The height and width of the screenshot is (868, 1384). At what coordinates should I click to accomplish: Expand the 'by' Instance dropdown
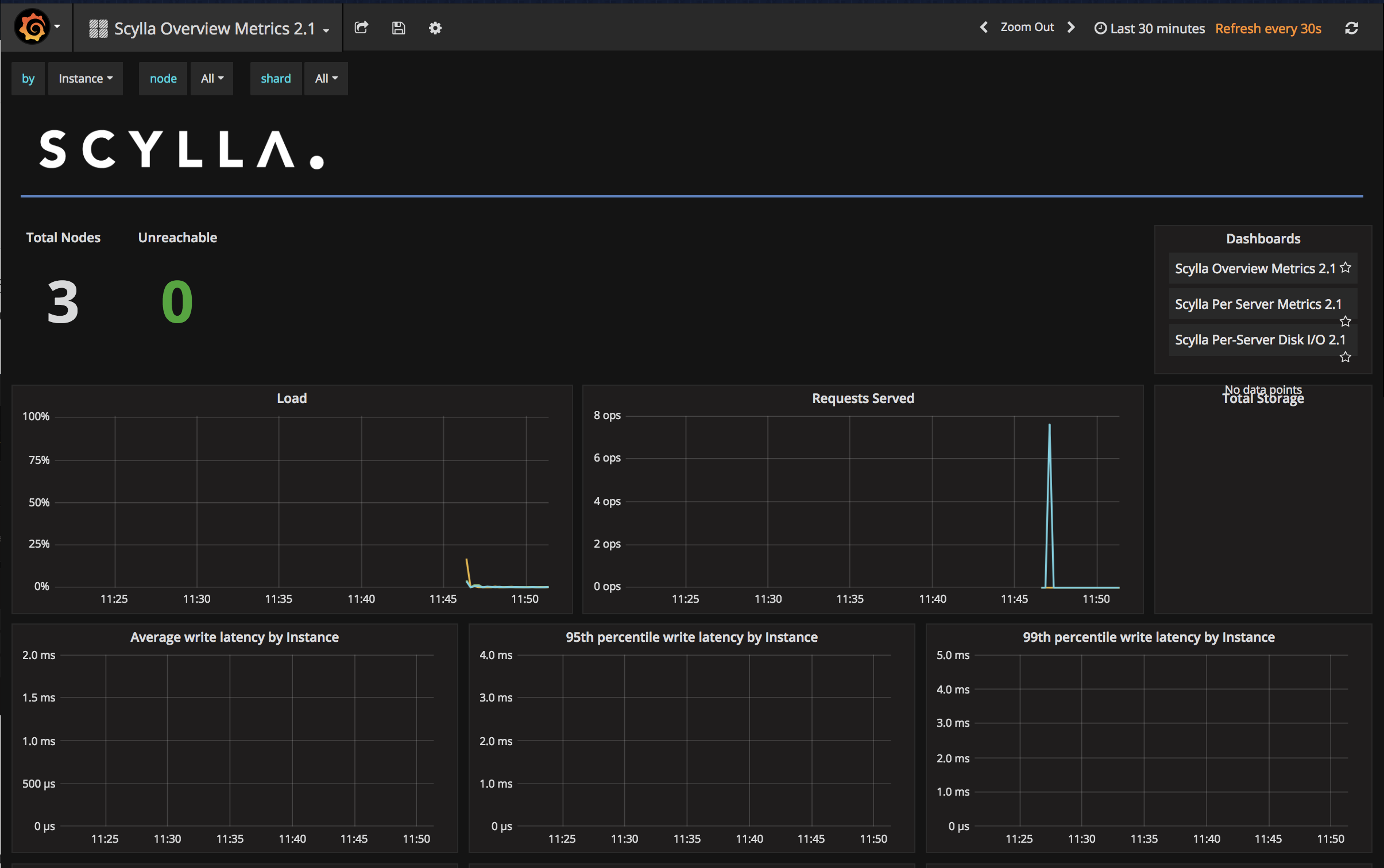point(86,79)
